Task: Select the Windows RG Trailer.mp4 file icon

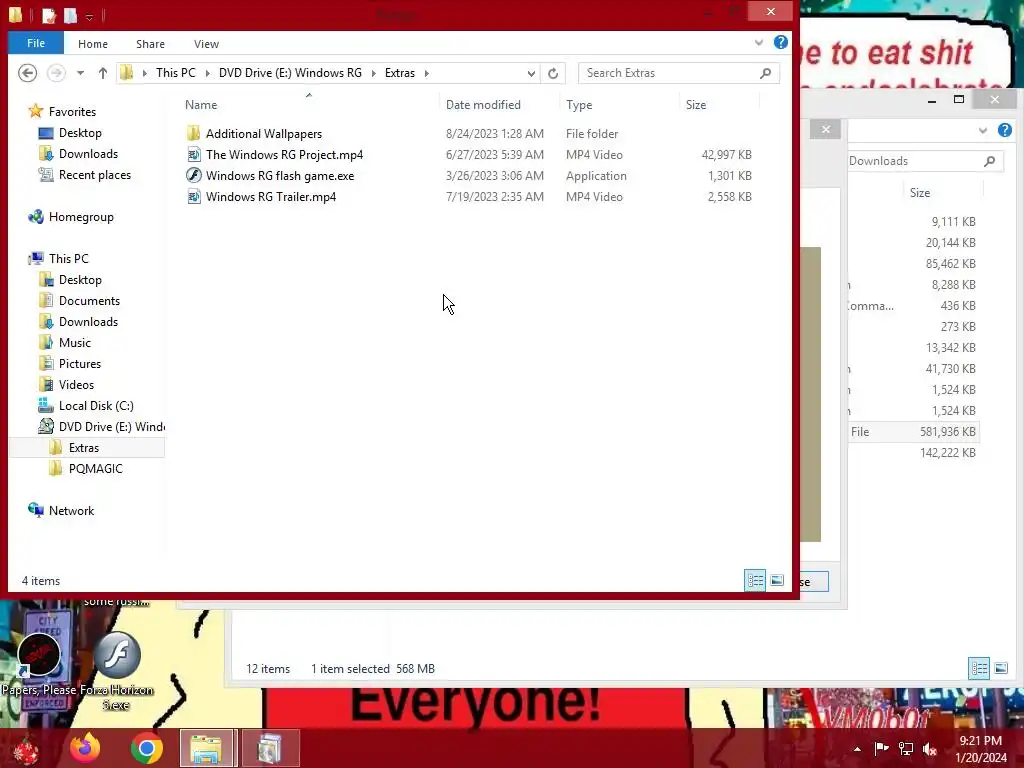Action: click(x=193, y=197)
